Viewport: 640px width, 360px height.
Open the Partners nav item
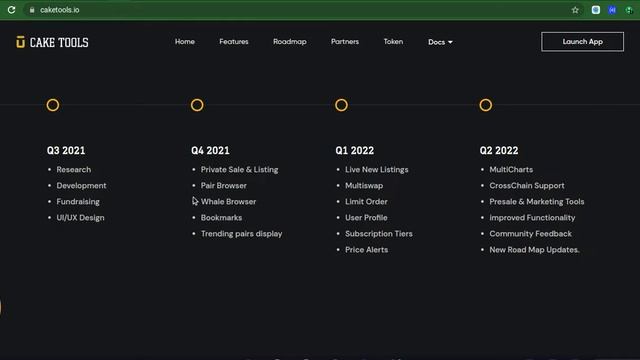(345, 42)
